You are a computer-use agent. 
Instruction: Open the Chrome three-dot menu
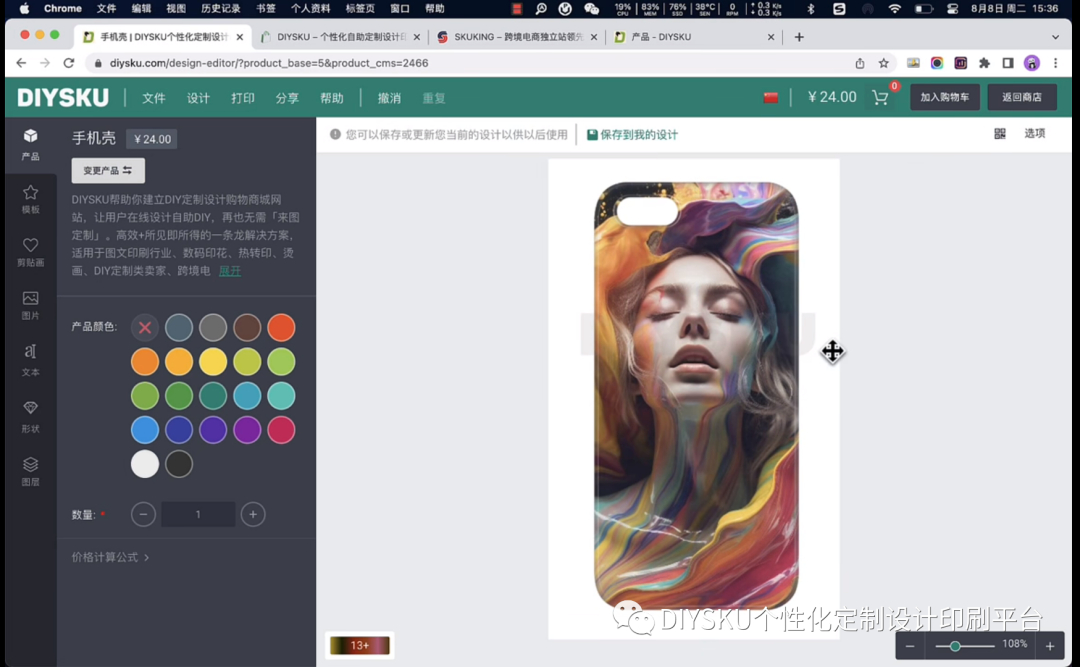1055,63
